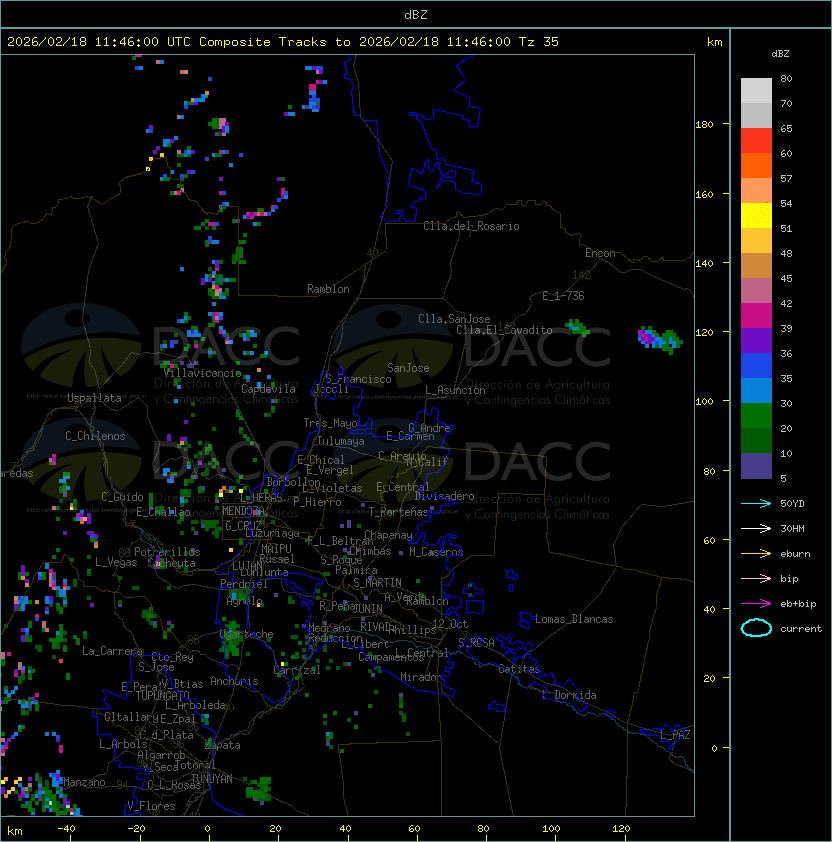Click the '160' tick on vertical km axis
Screen dimensions: 832x842
[x=704, y=194]
